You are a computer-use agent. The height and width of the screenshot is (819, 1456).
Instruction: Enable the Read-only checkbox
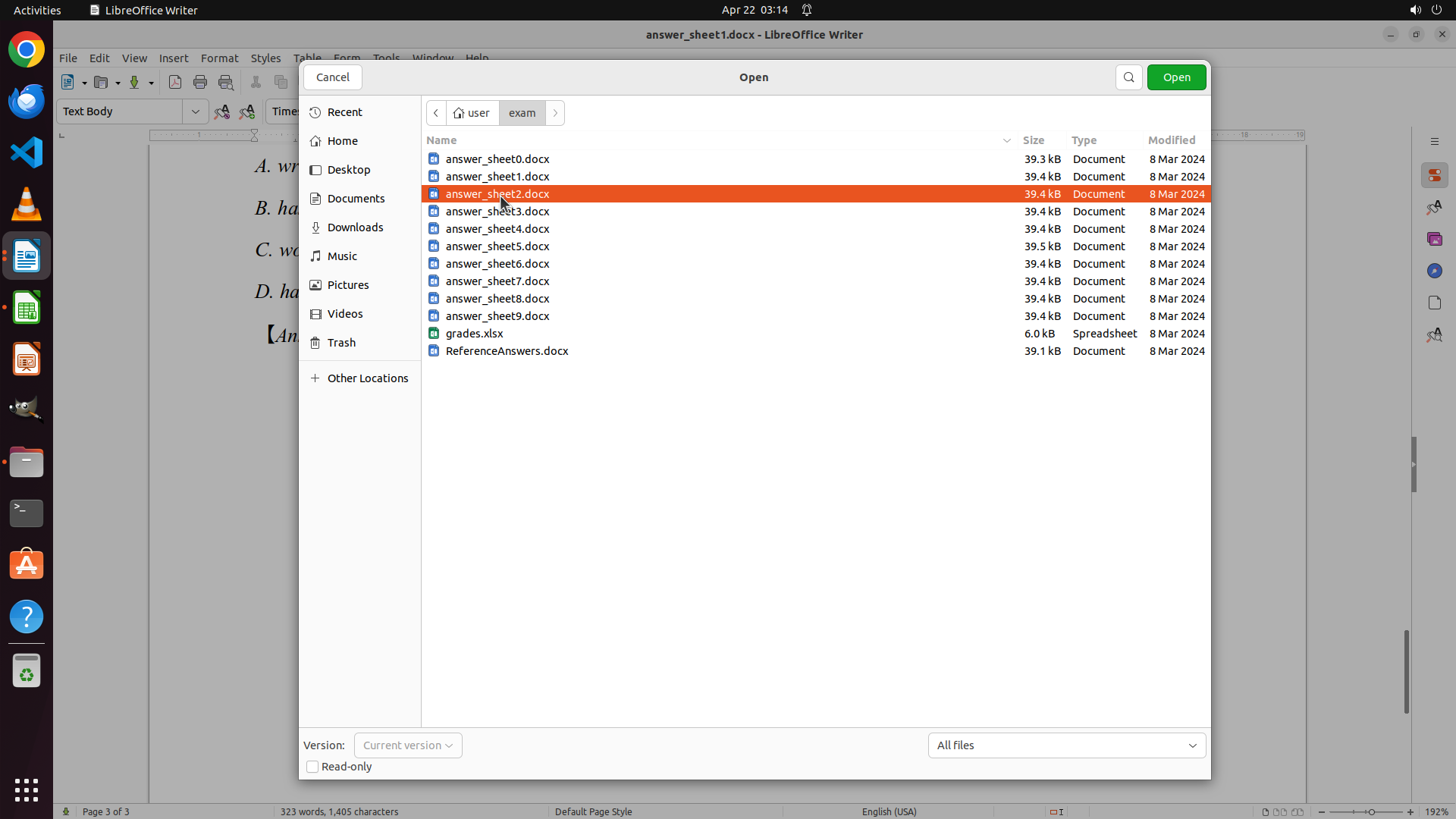[312, 767]
